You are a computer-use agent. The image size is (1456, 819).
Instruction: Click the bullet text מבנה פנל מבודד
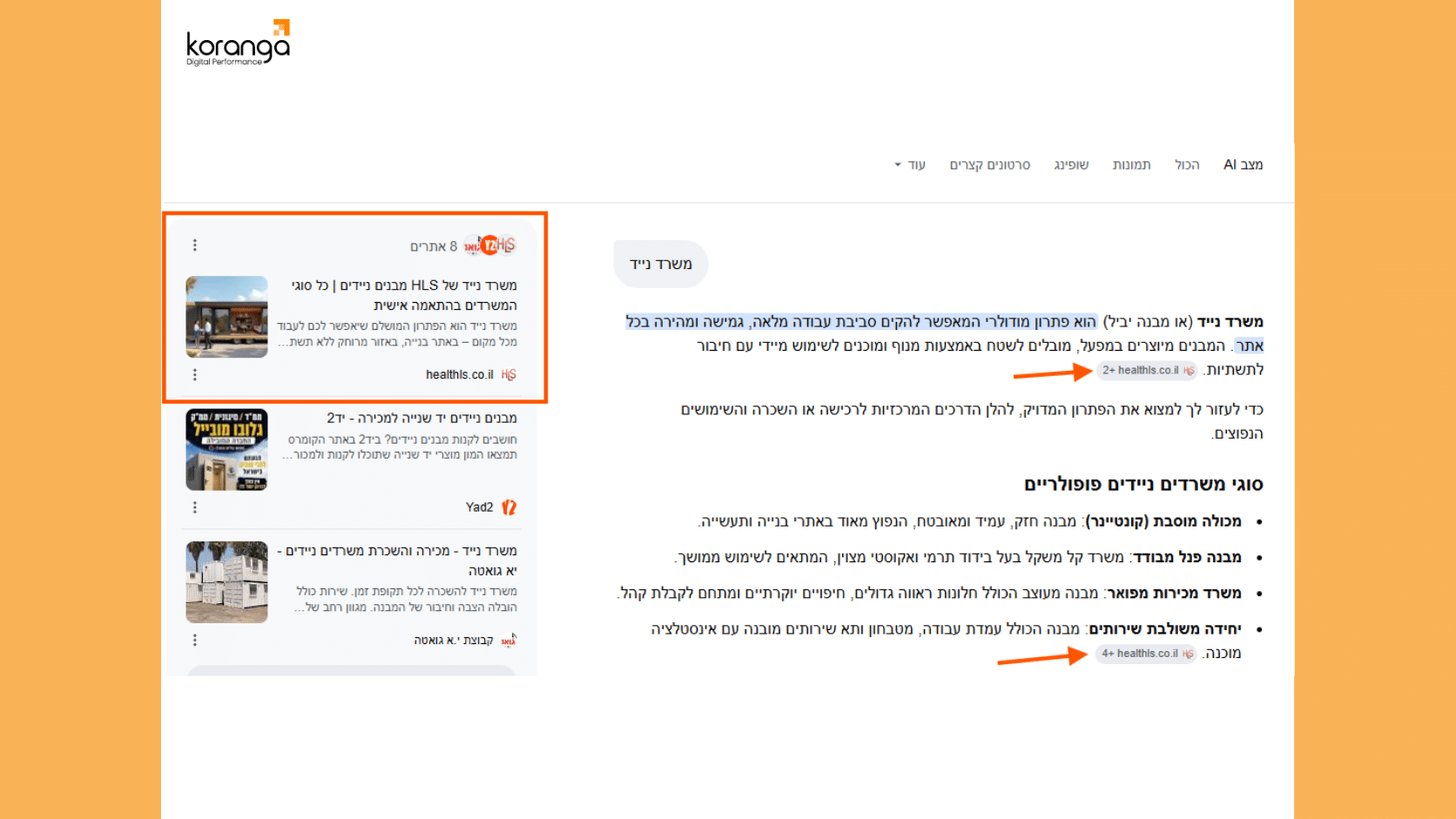pos(1187,557)
